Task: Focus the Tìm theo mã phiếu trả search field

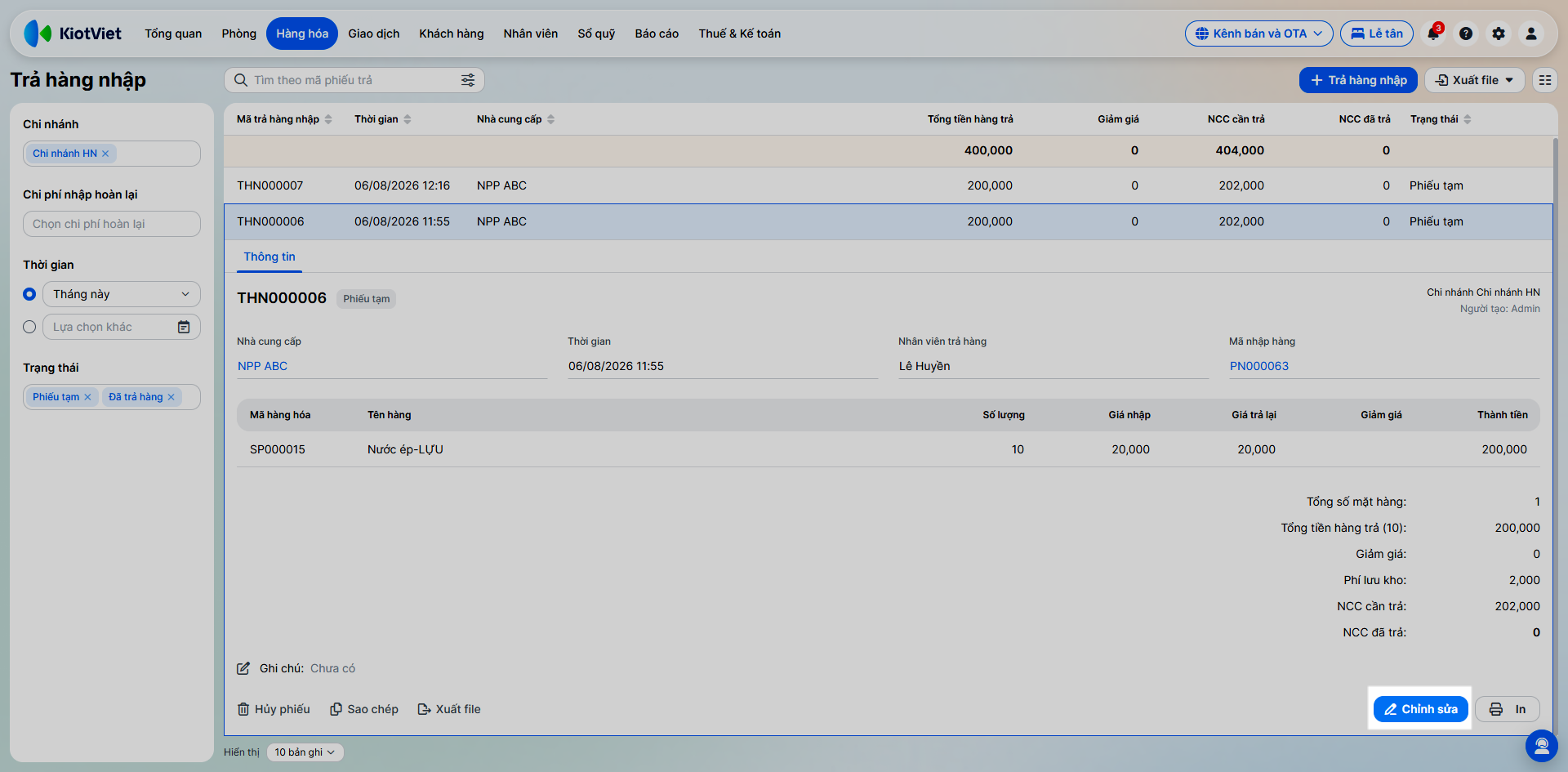Action: (354, 80)
